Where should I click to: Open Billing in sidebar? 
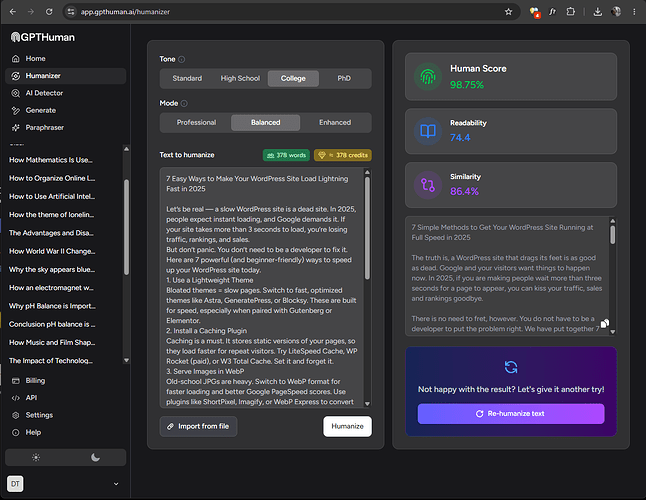pos(66,381)
